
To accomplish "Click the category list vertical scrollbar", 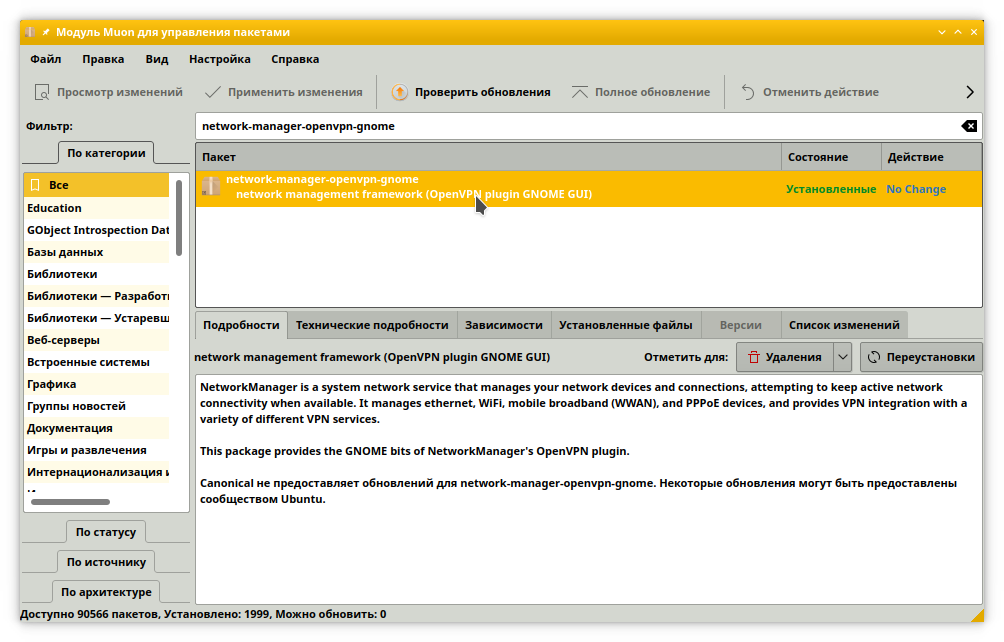I will (x=179, y=218).
